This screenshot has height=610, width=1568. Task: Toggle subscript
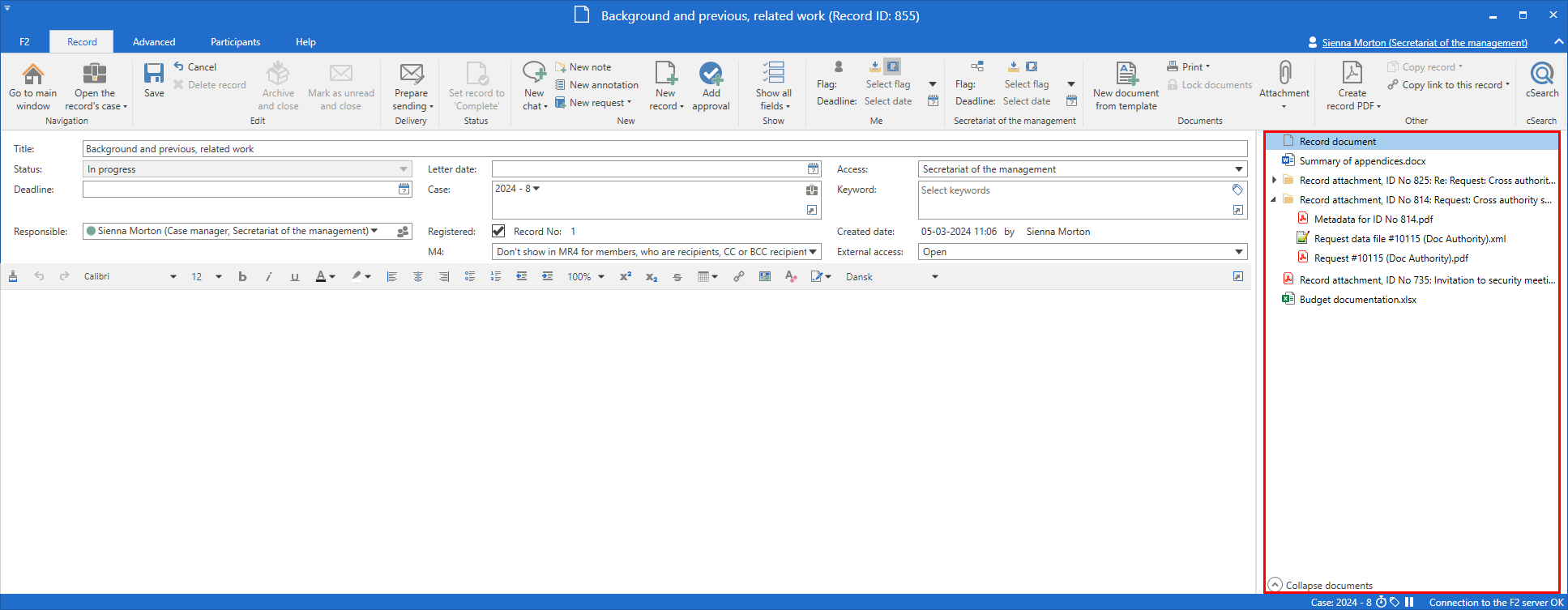[652, 276]
